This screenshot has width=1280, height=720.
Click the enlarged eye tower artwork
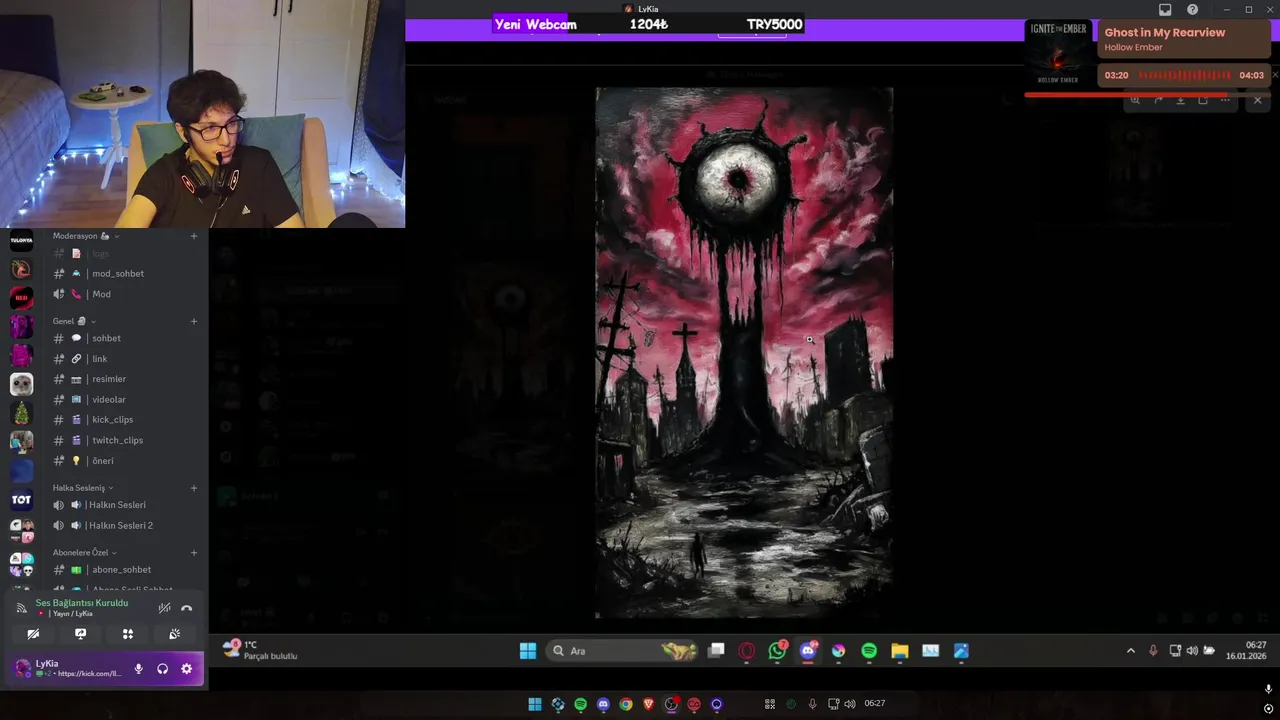(744, 352)
